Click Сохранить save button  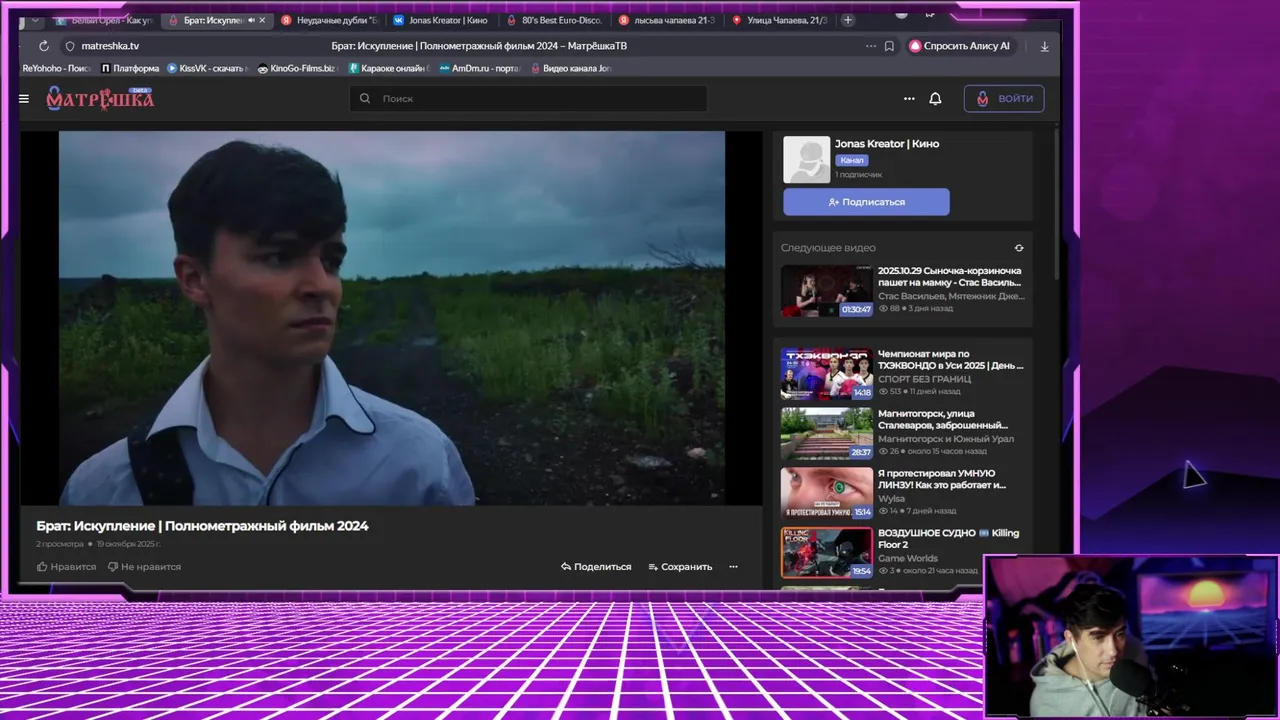[680, 567]
